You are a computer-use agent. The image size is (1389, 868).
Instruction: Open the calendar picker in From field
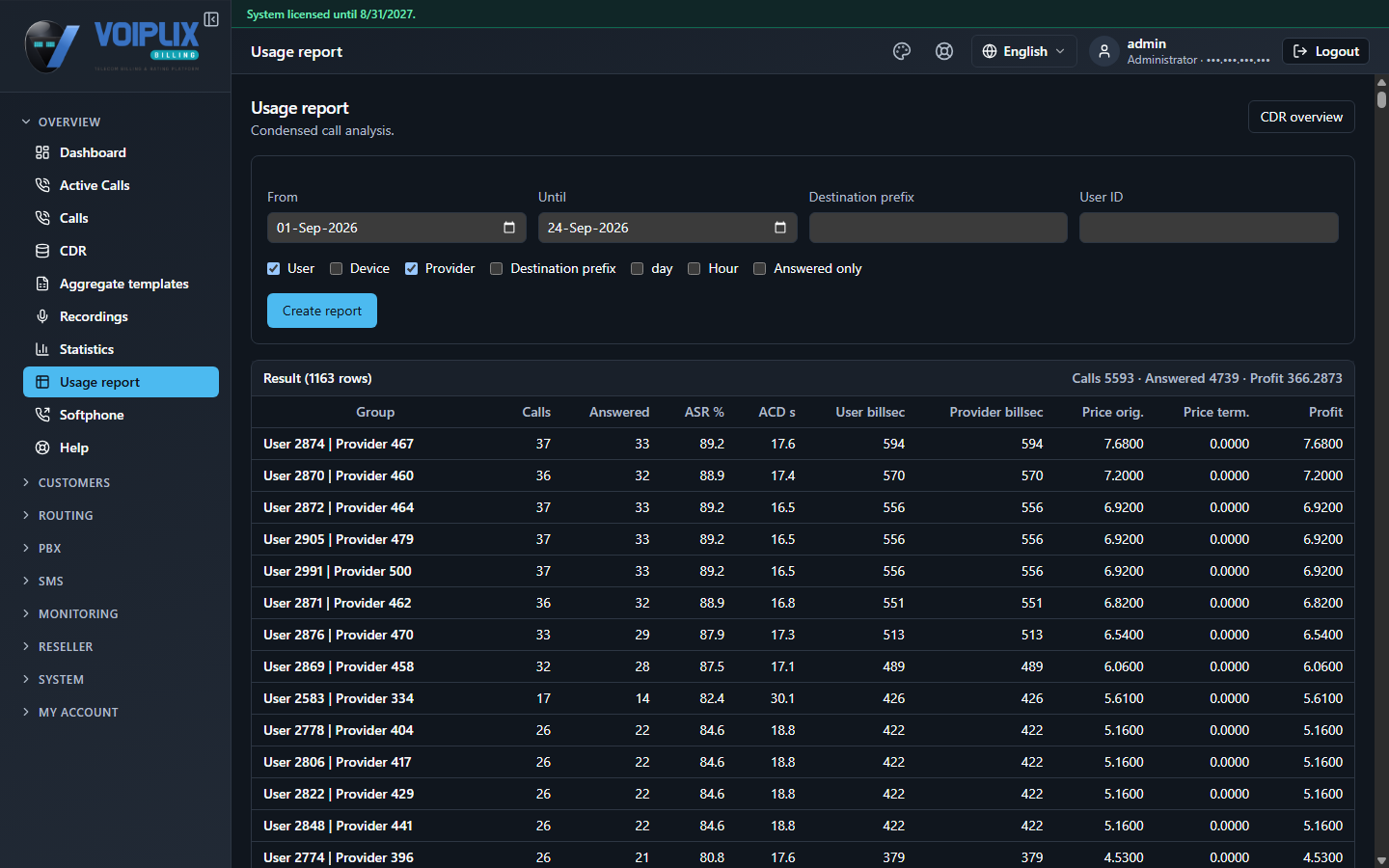click(509, 228)
